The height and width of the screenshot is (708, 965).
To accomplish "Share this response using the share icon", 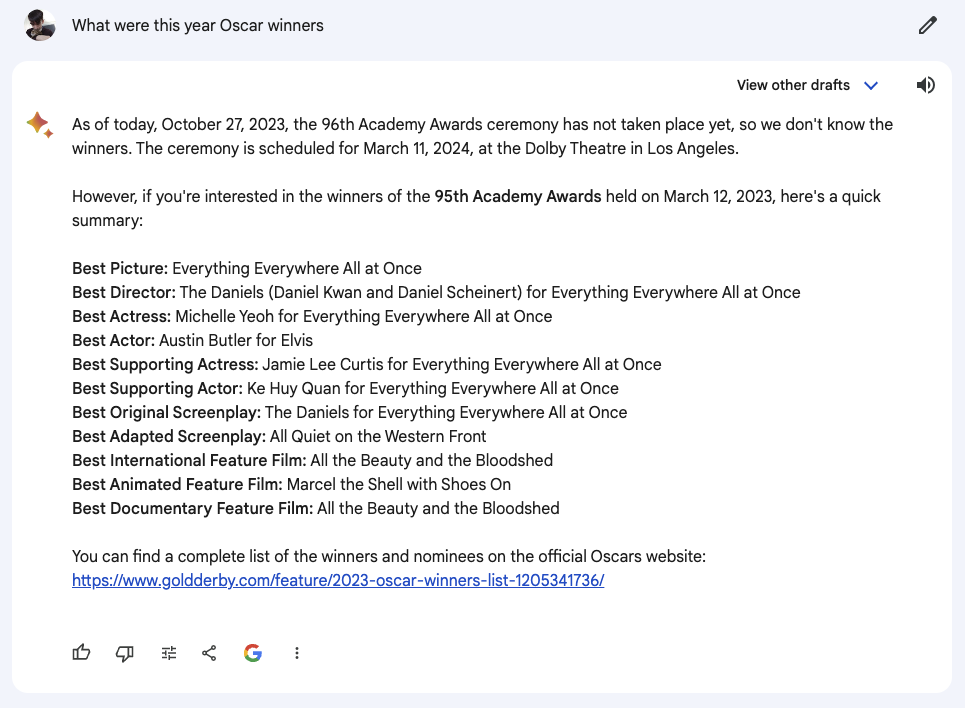I will click(209, 653).
